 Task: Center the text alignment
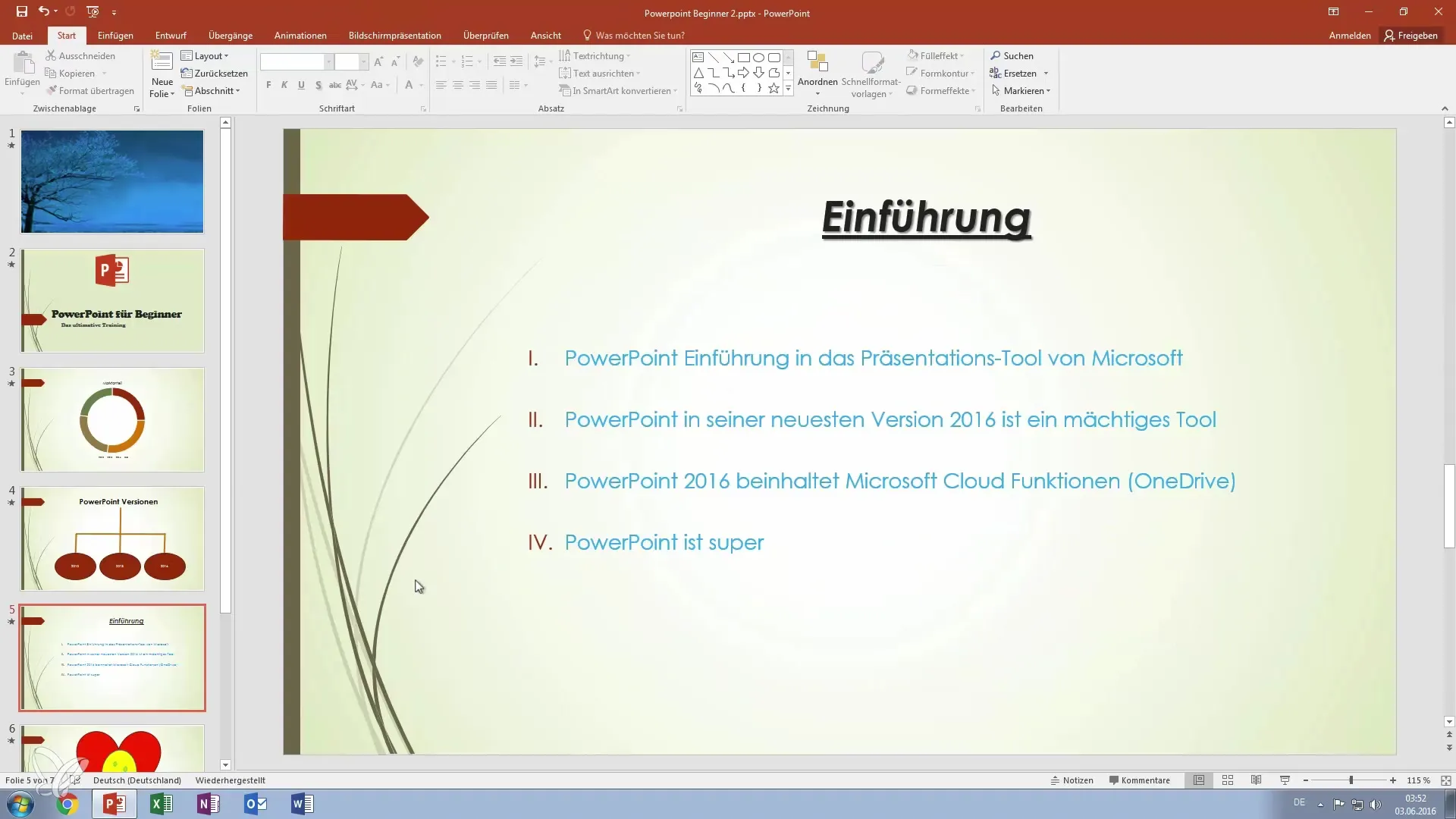coord(457,85)
